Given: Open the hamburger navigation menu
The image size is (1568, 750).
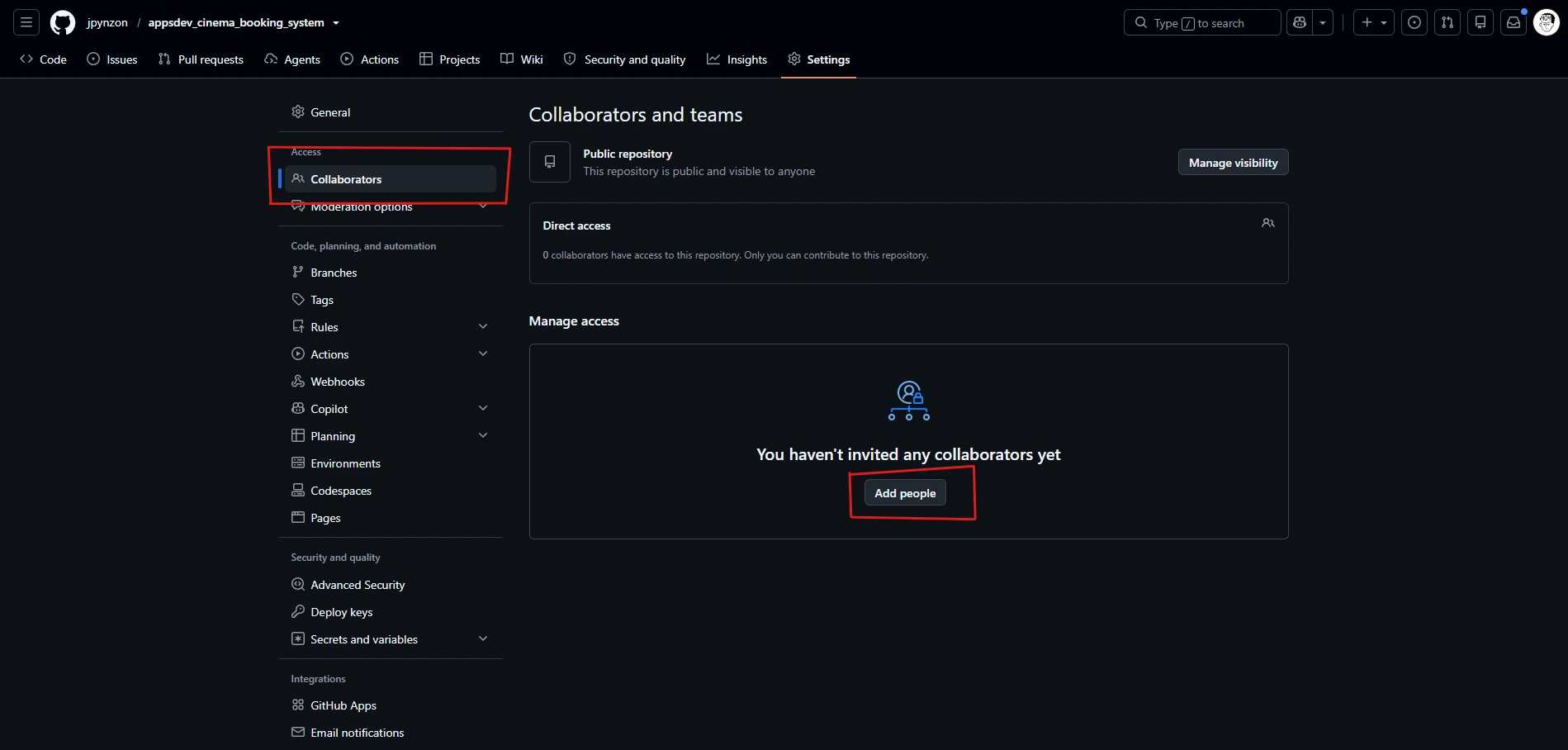Looking at the screenshot, I should coord(26,23).
